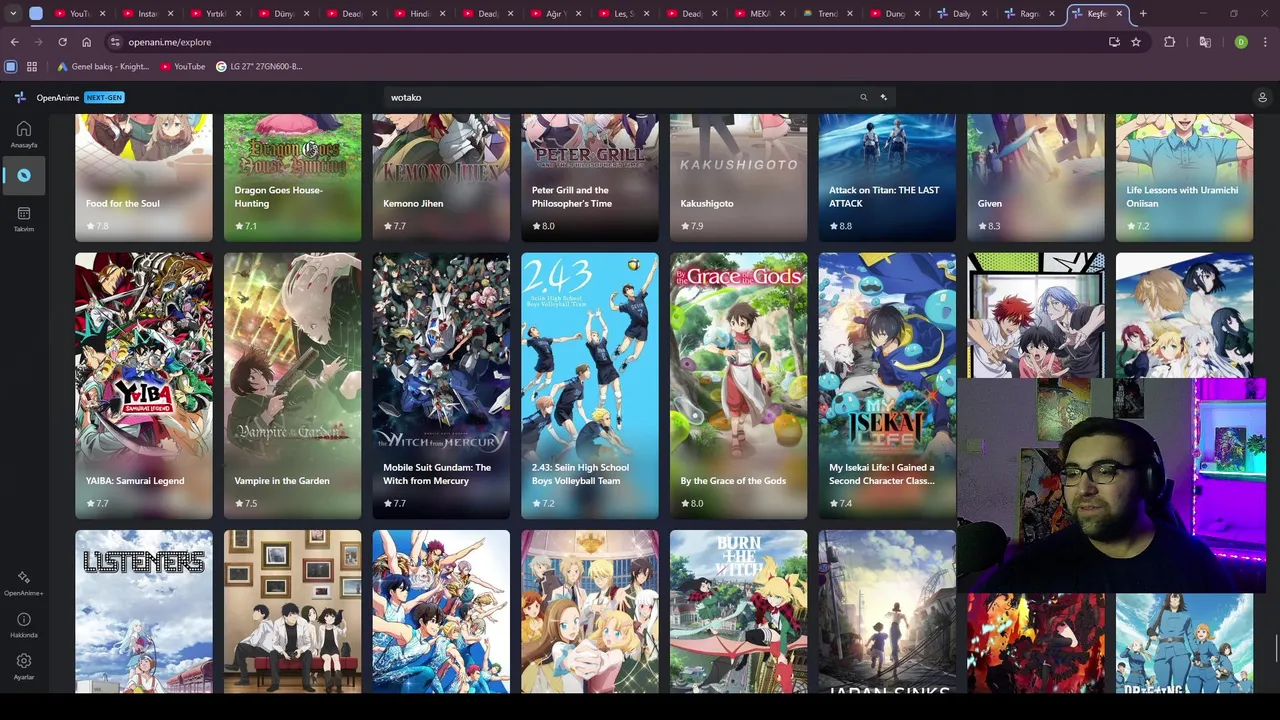Viewport: 1280px width, 720px height.
Task: Click the OpenAnime logo icon
Action: [x=20, y=97]
